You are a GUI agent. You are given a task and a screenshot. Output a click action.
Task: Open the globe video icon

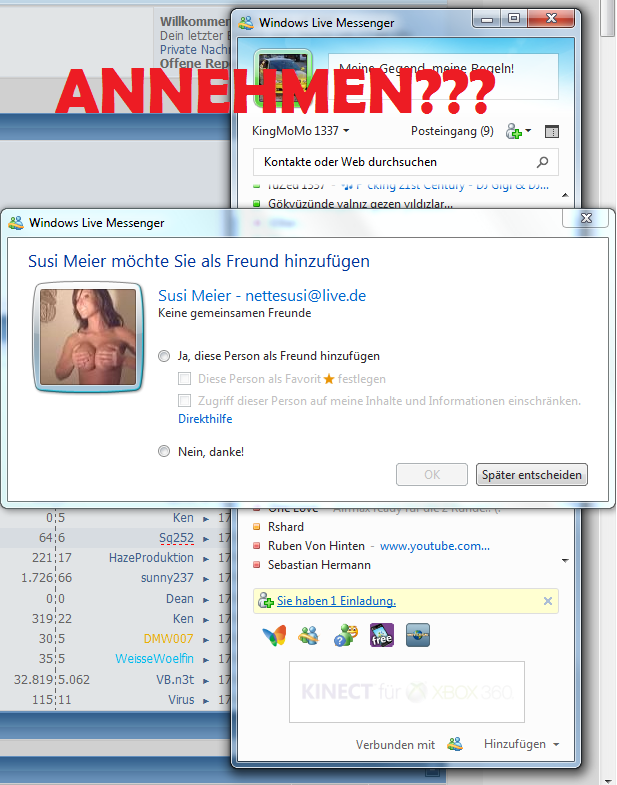[x=418, y=635]
